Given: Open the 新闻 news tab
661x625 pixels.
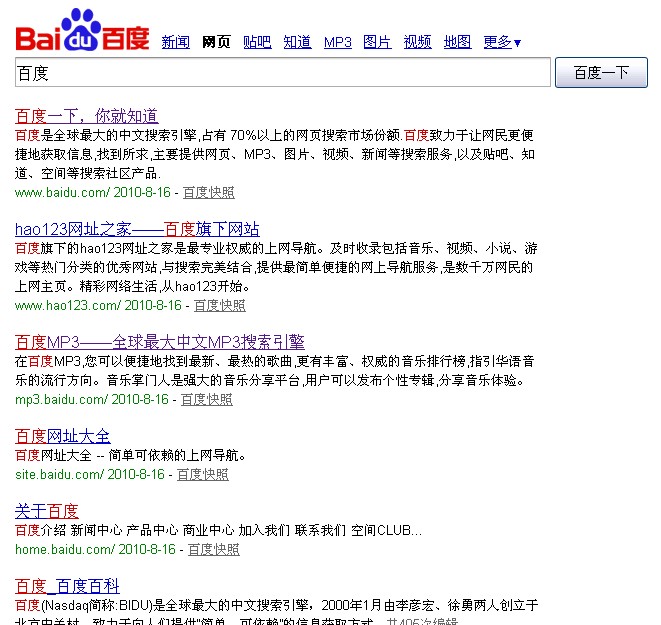Looking at the screenshot, I should pyautogui.click(x=176, y=42).
